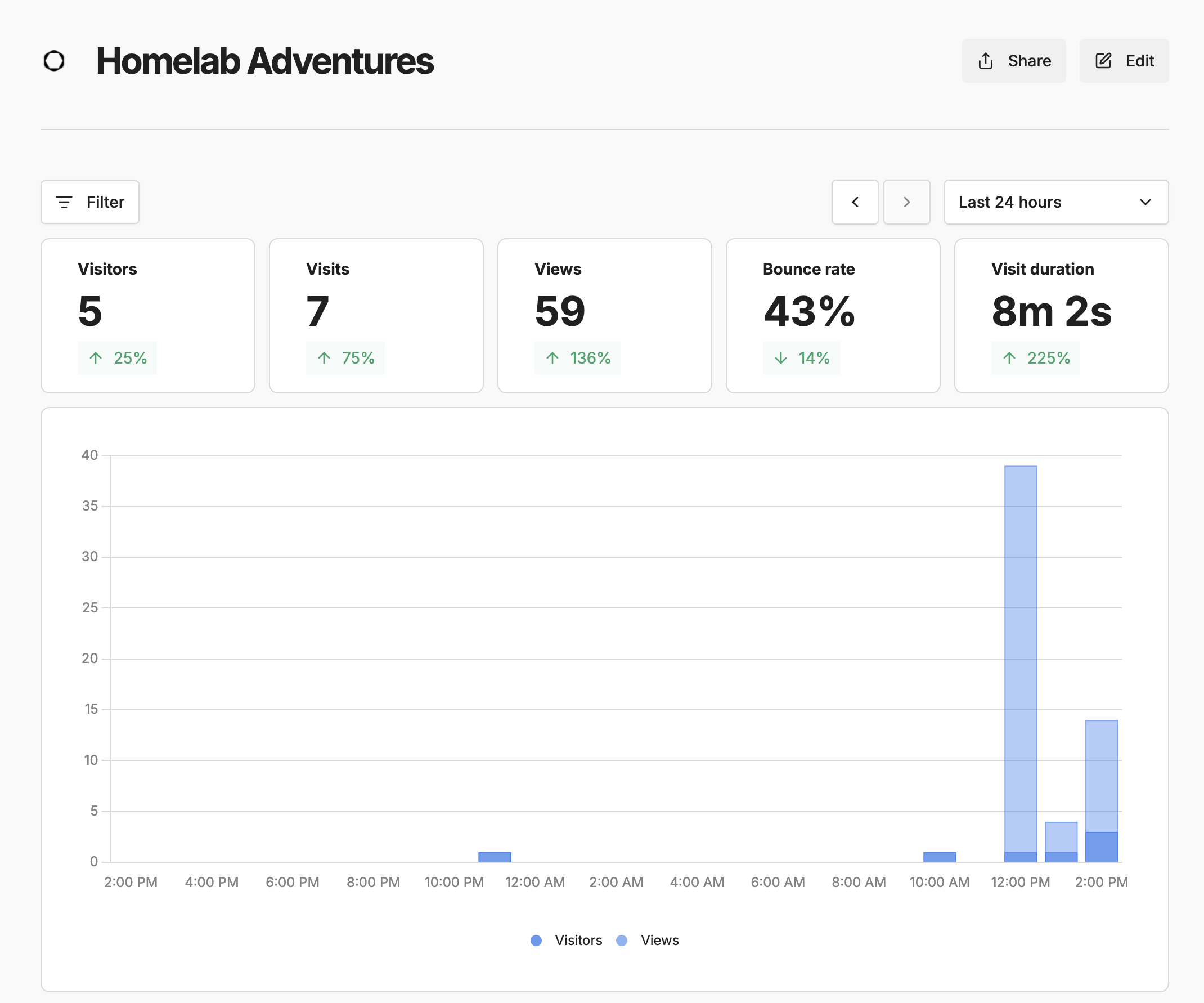Click the filter funnel icon

click(x=65, y=202)
